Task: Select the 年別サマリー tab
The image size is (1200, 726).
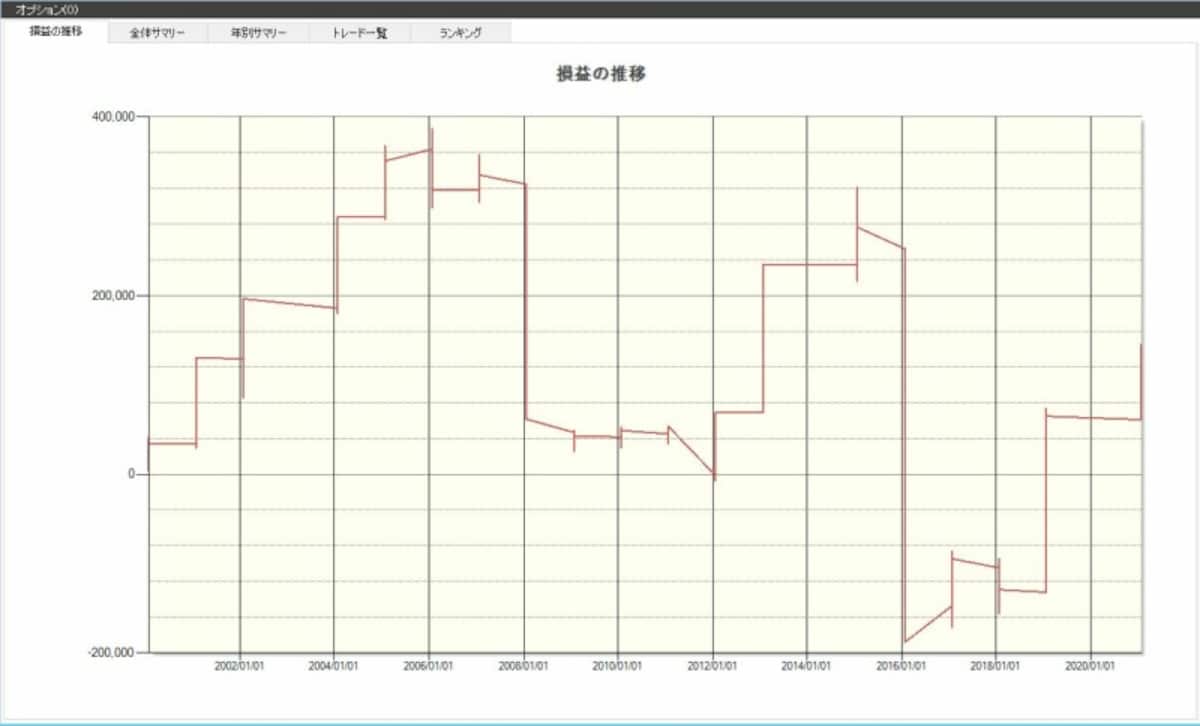Action: pos(258,33)
